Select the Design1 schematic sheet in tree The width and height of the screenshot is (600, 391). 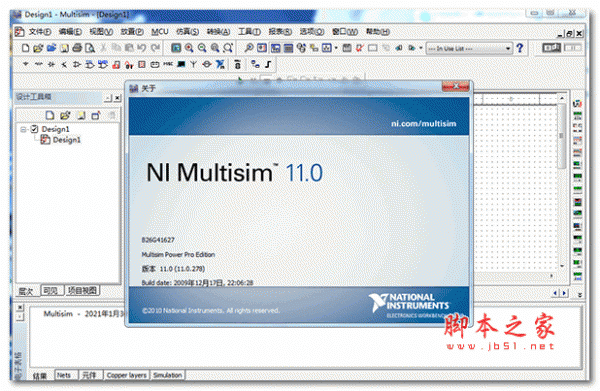click(x=67, y=140)
